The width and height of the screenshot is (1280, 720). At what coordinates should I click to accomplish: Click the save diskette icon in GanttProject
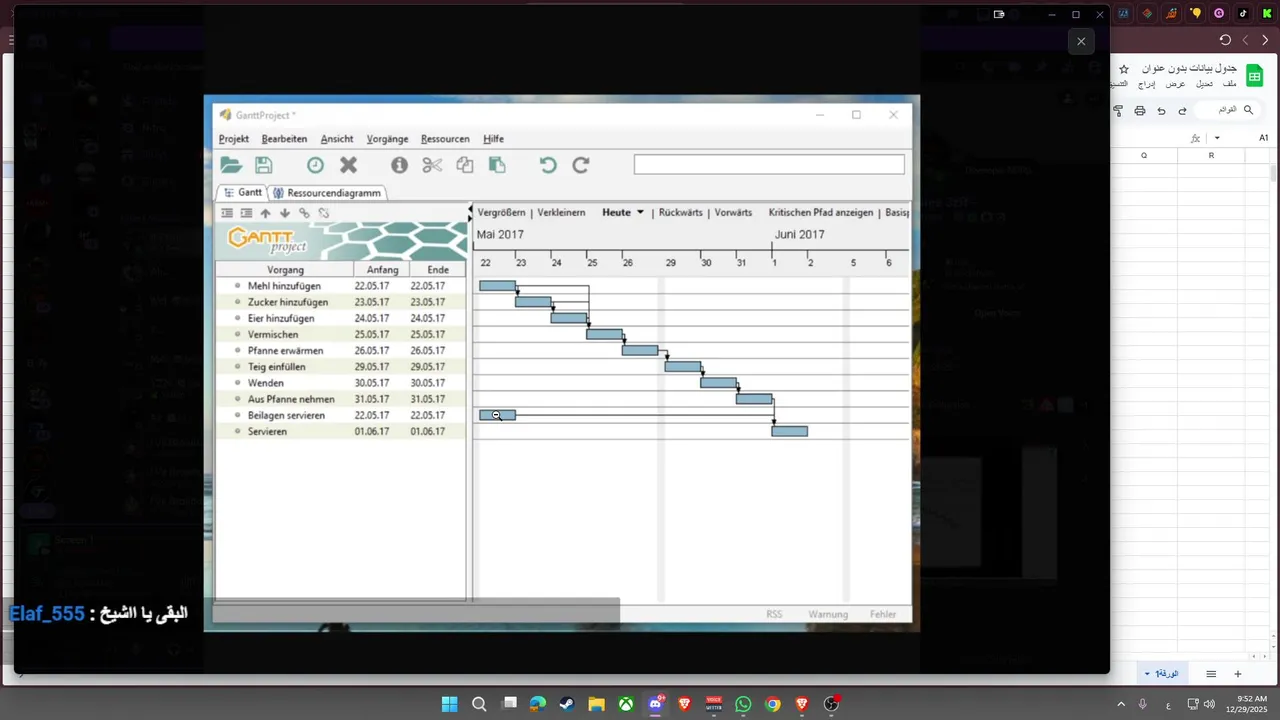point(264,165)
